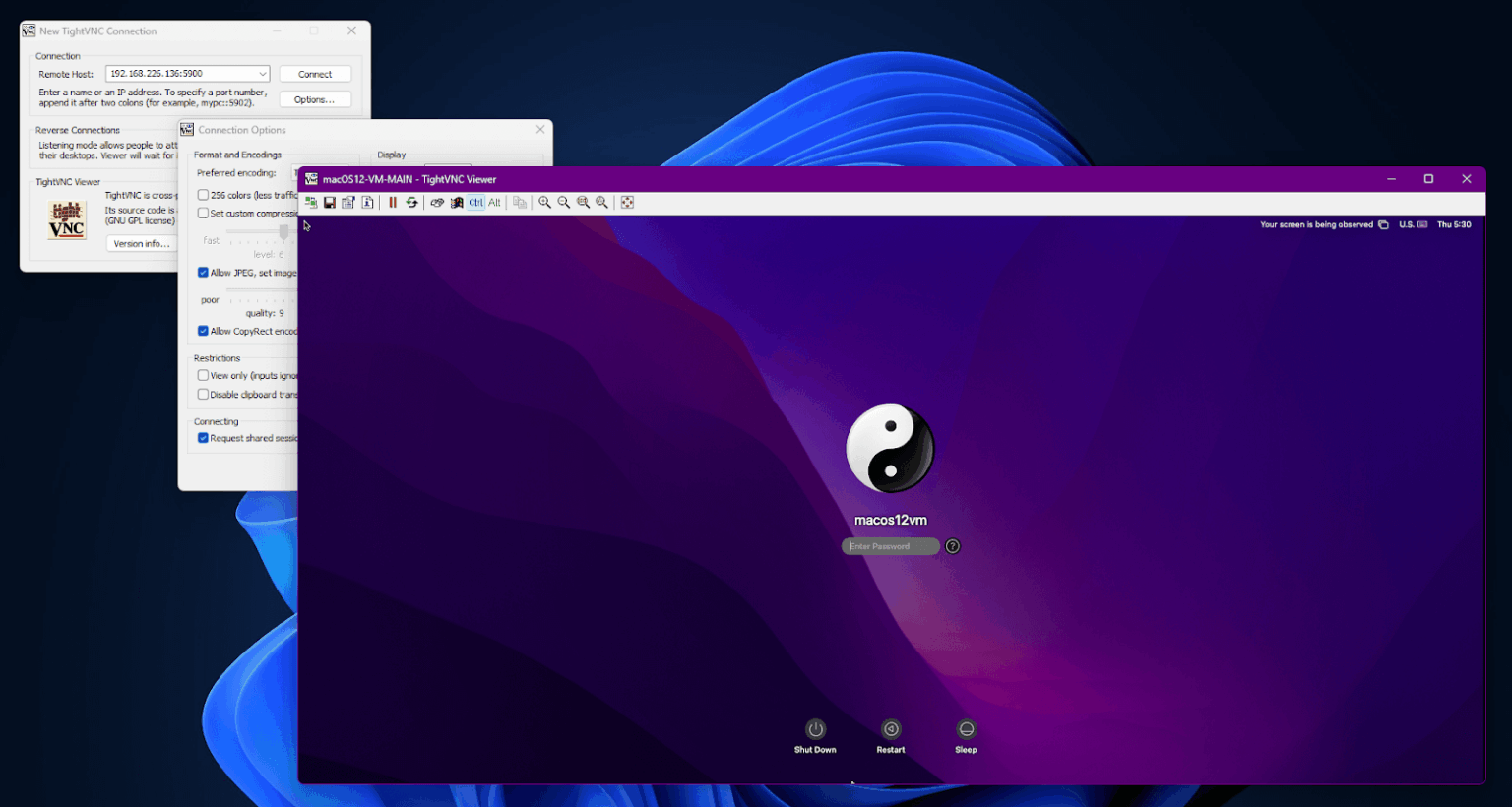Click the Enter Password field

(x=890, y=546)
